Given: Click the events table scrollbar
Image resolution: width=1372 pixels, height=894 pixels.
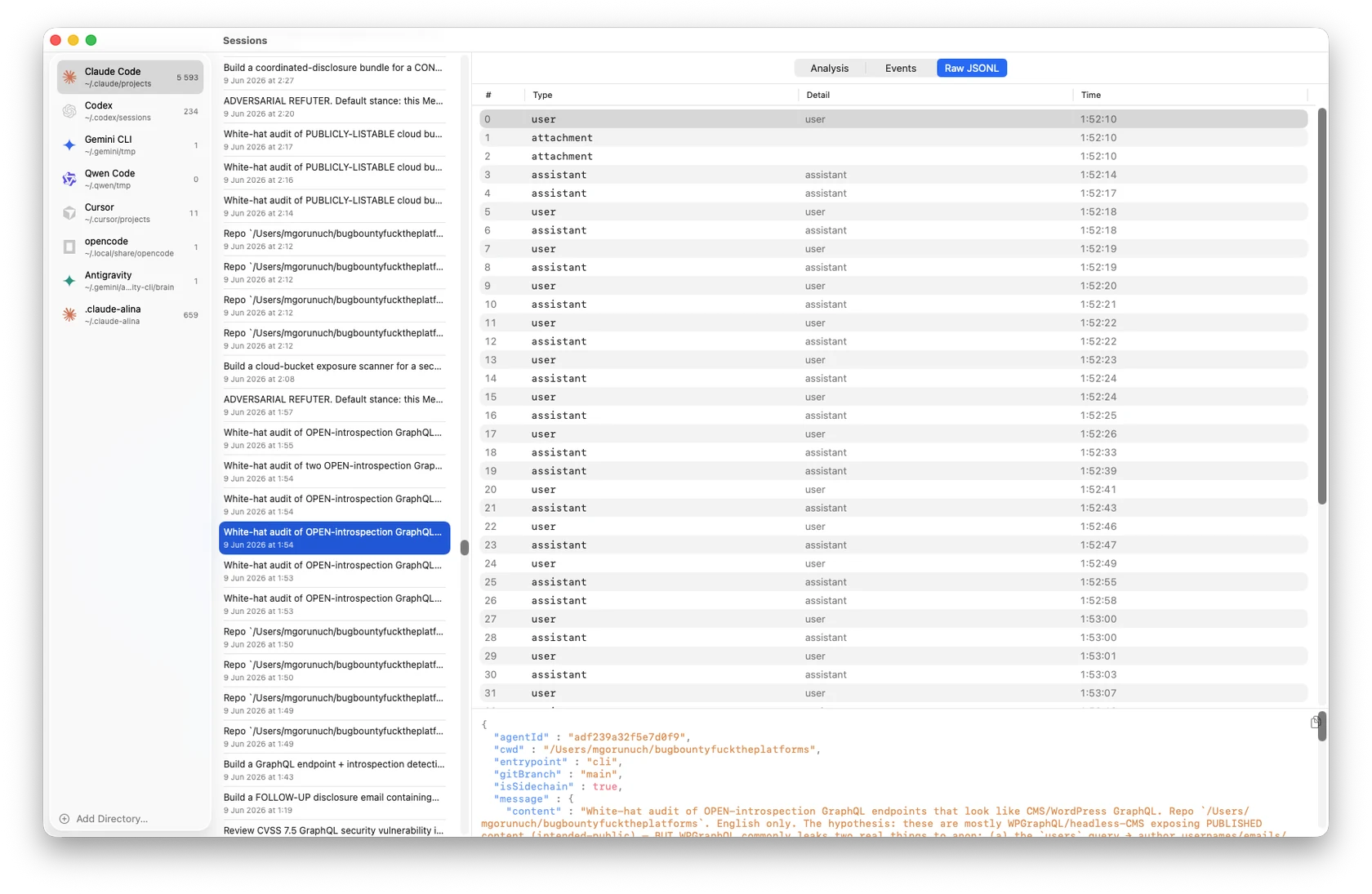Looking at the screenshot, I should [1321, 306].
